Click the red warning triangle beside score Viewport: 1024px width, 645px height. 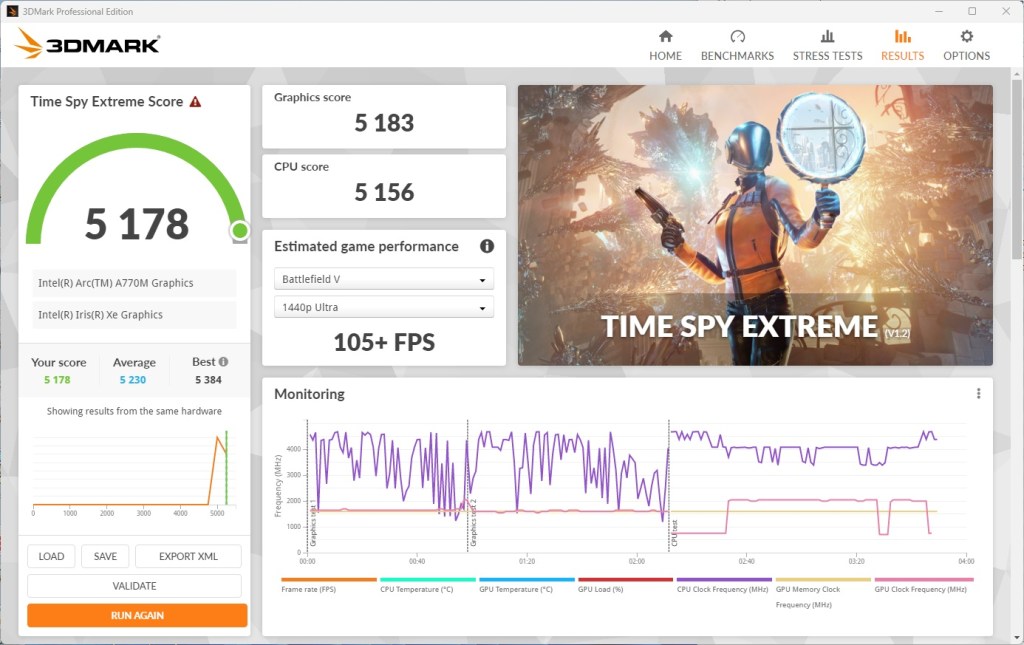pyautogui.click(x=195, y=102)
